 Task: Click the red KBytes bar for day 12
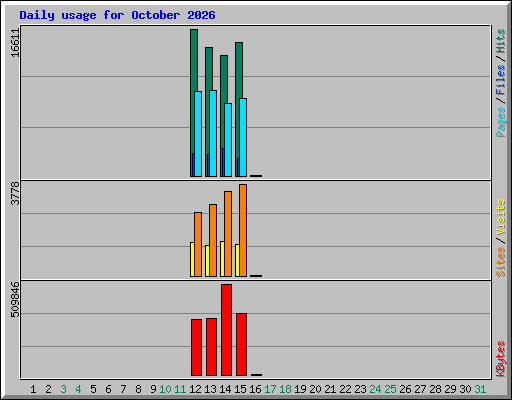(196, 347)
